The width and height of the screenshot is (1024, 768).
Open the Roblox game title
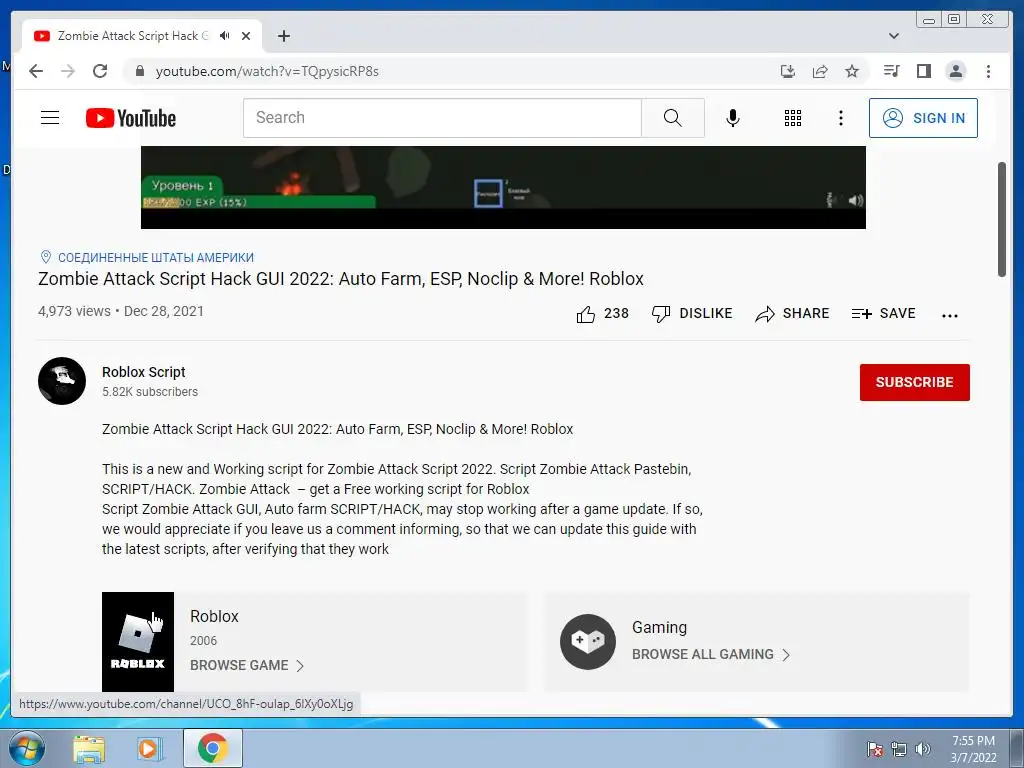(214, 616)
